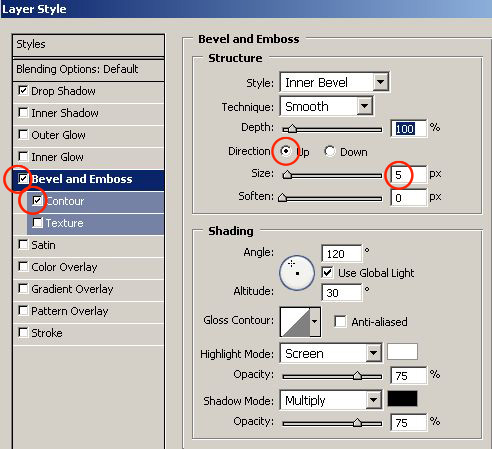This screenshot has width=492, height=449.
Task: Enable the Satin checkbox
Action: pyautogui.click(x=23, y=245)
